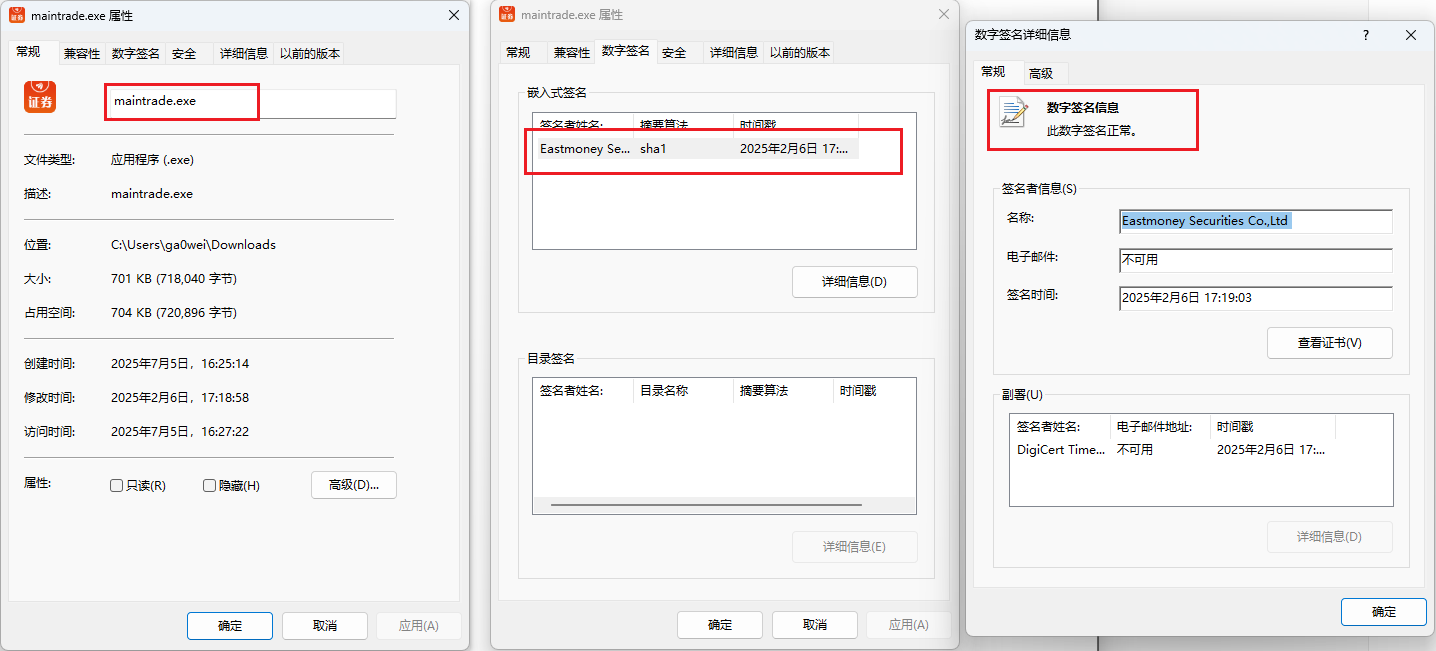Open 高级(D)... attributes button
1436x651 pixels.
pyautogui.click(x=354, y=485)
